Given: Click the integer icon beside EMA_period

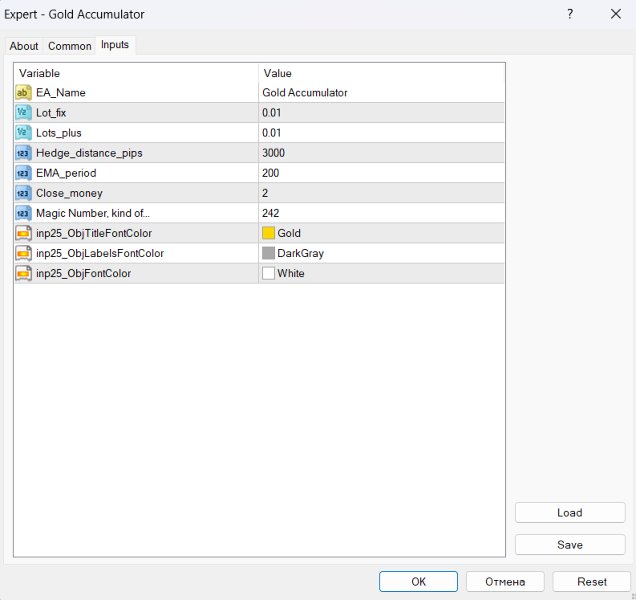Looking at the screenshot, I should [24, 173].
